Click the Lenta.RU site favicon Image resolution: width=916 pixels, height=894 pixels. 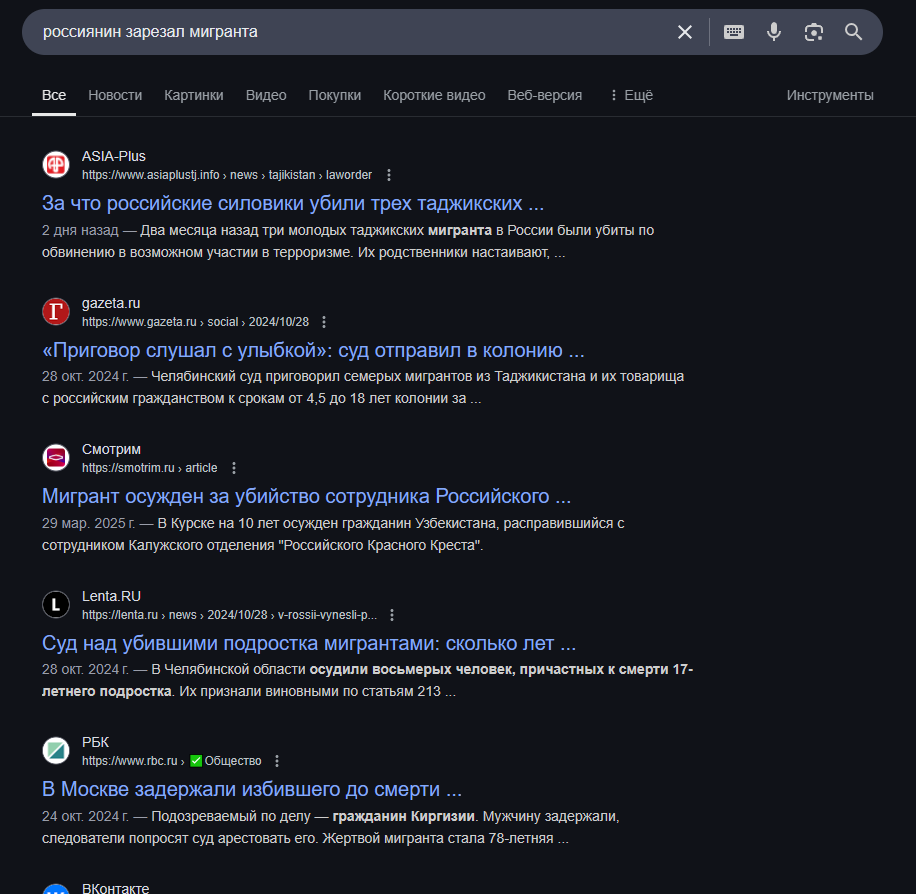click(56, 604)
